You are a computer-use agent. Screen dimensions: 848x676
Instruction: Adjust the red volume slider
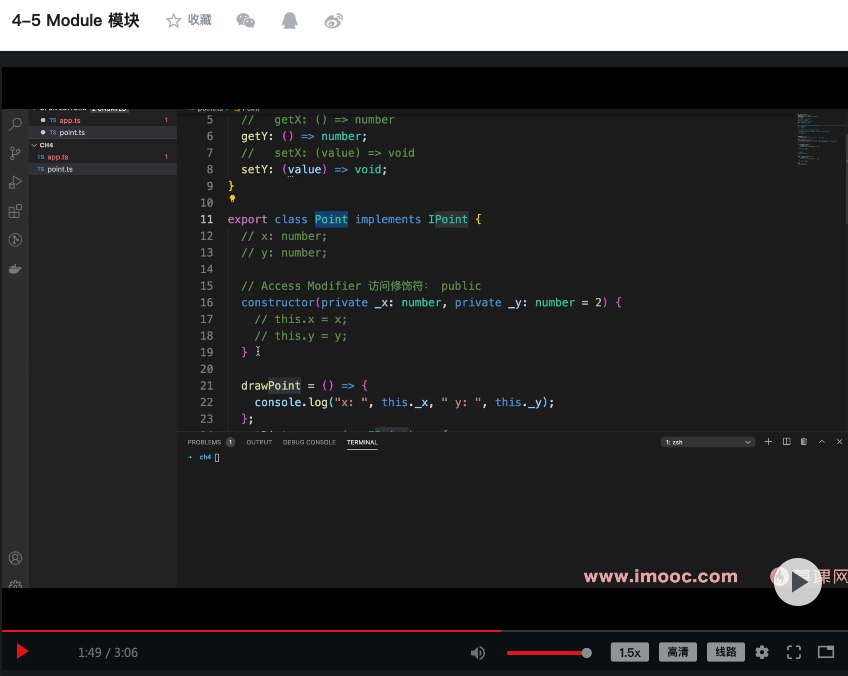pyautogui.click(x=548, y=653)
